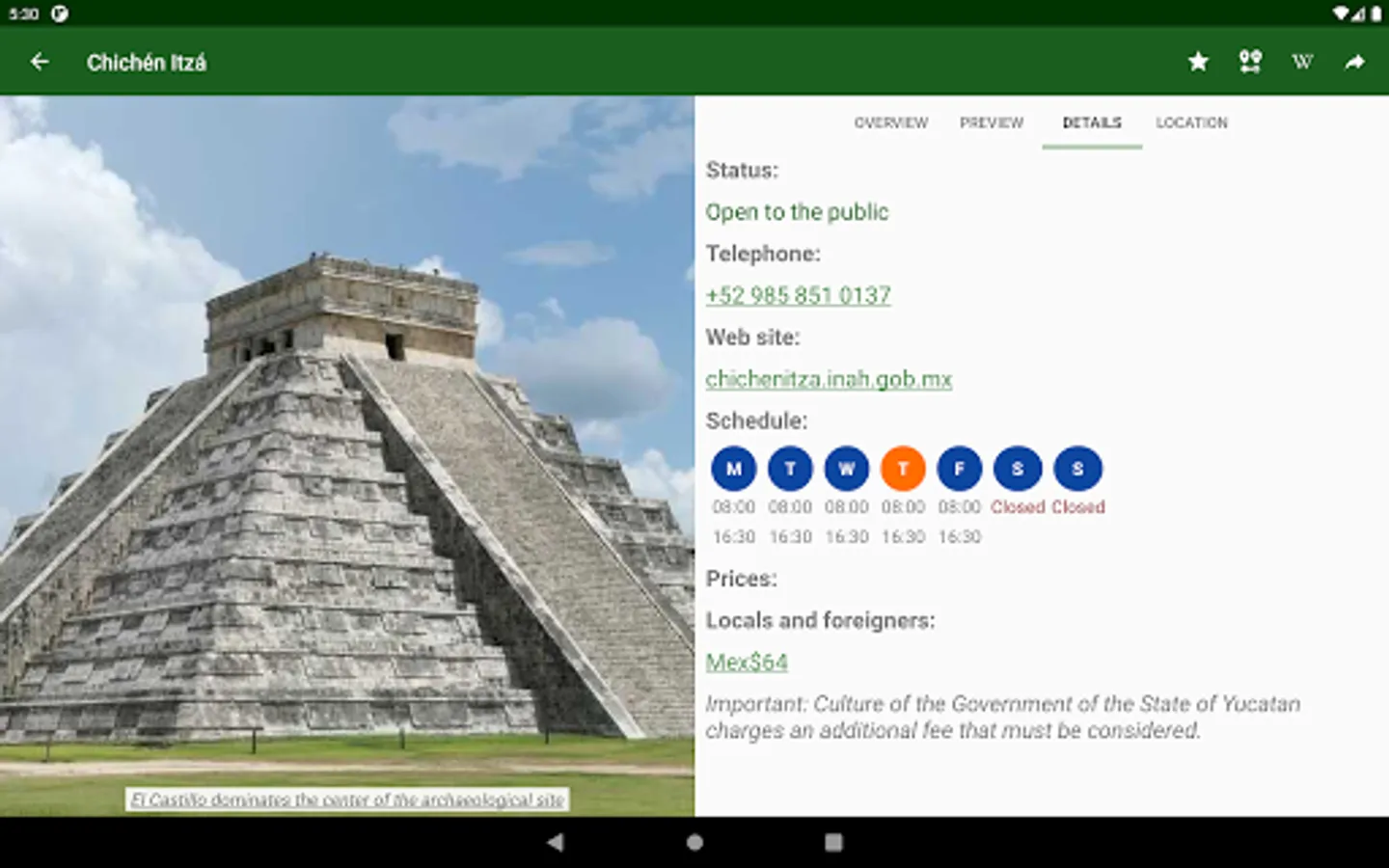Open the Wikipedia article via the W icon

click(1302, 62)
